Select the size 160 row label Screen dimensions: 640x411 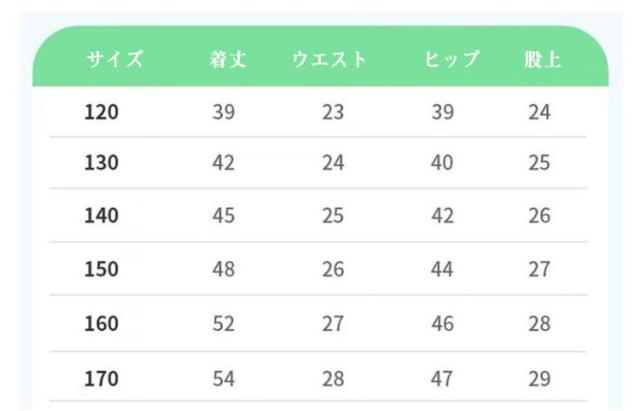[102, 324]
